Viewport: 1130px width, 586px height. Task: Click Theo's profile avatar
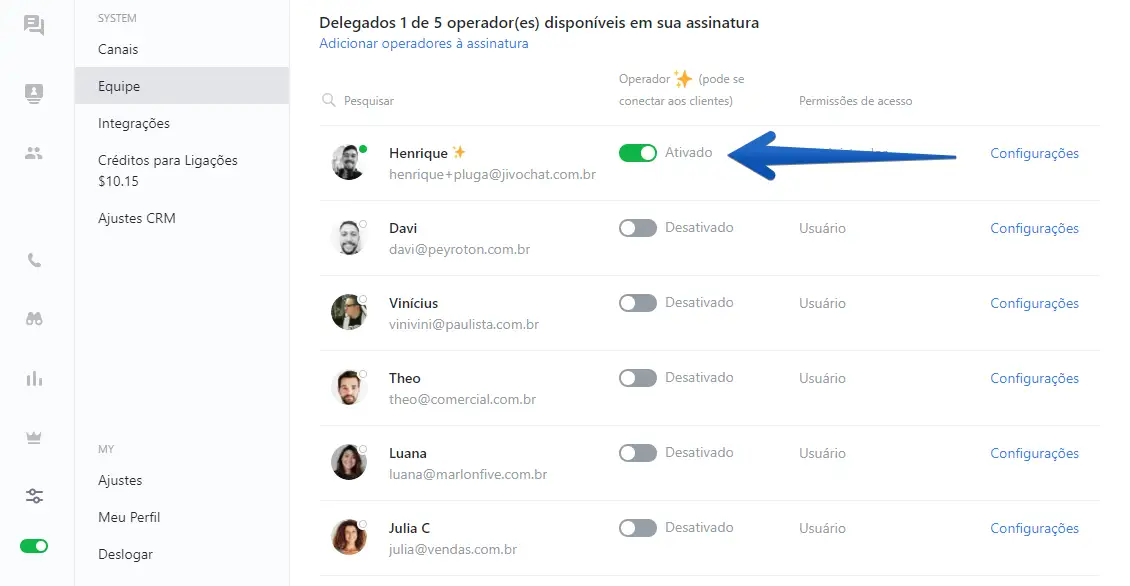(349, 387)
